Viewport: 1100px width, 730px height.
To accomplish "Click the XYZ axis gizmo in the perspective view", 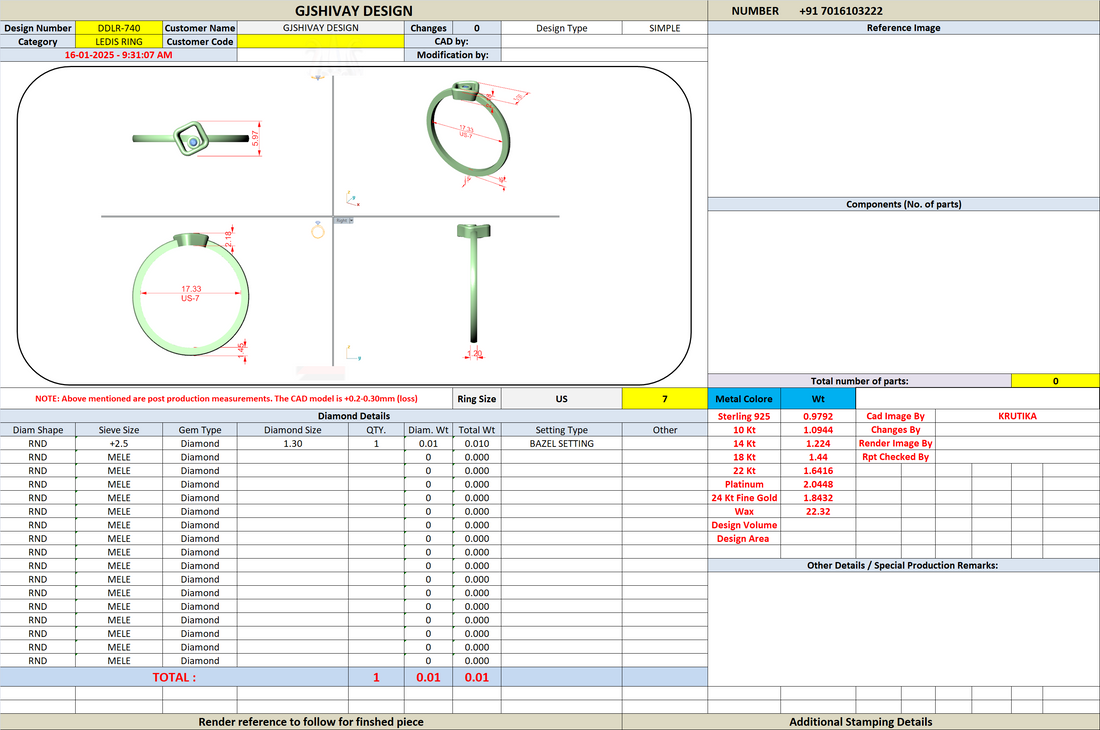I will coord(352,199).
